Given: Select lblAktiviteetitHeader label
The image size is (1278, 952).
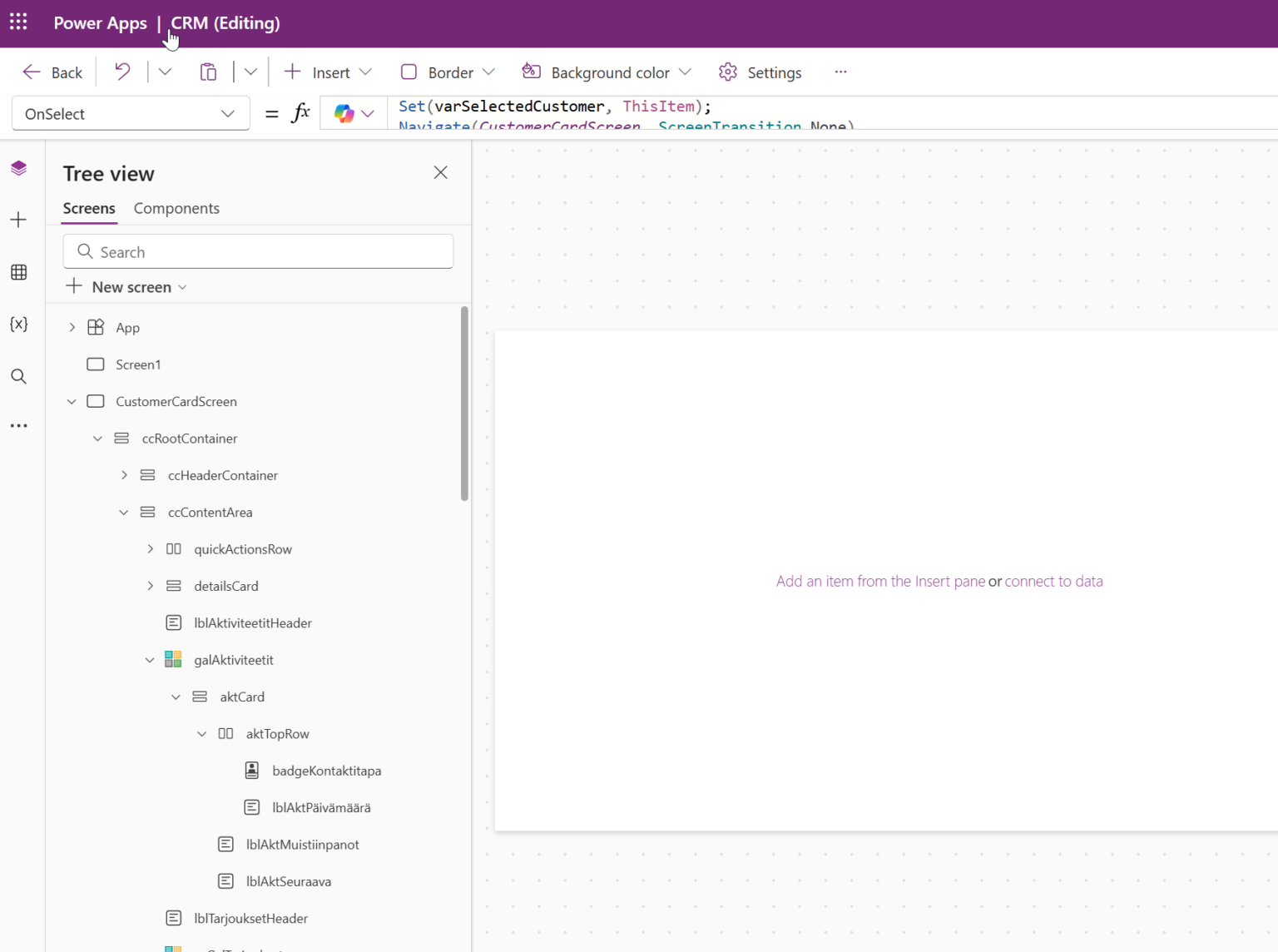Looking at the screenshot, I should (x=253, y=623).
